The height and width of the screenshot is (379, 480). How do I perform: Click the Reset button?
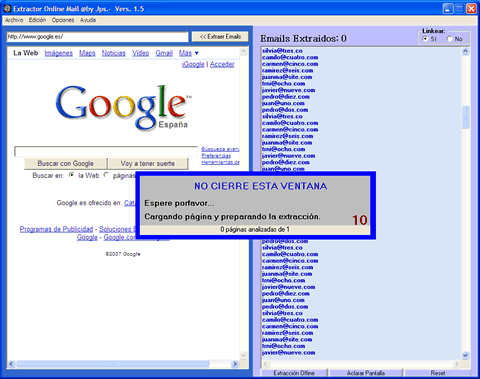point(438,373)
